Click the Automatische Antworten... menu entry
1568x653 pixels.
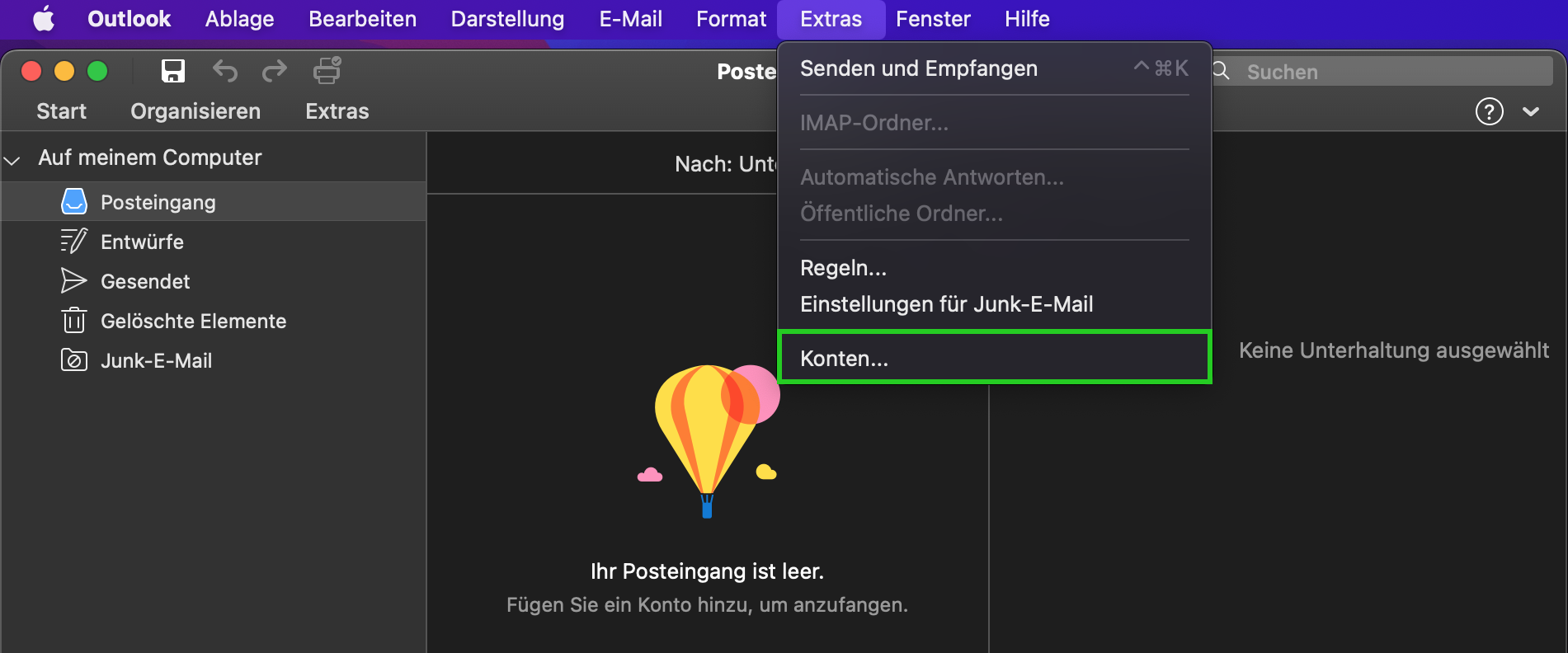coord(994,177)
